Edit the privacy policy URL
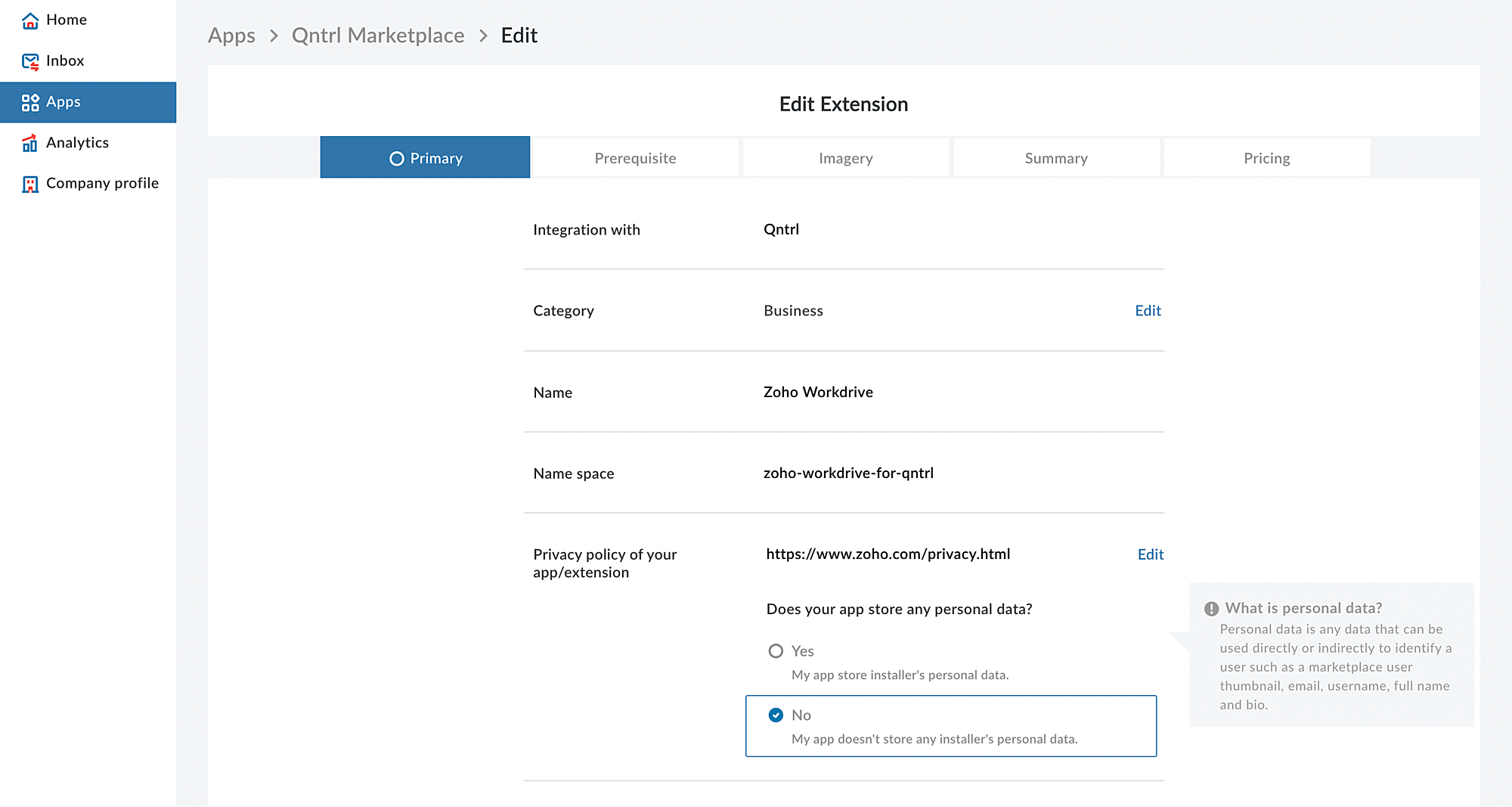The height and width of the screenshot is (807, 1512). pos(1150,554)
